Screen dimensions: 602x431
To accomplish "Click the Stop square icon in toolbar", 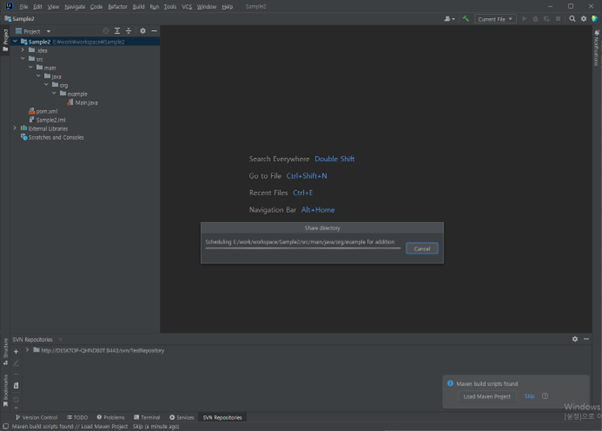I will pyautogui.click(x=558, y=19).
